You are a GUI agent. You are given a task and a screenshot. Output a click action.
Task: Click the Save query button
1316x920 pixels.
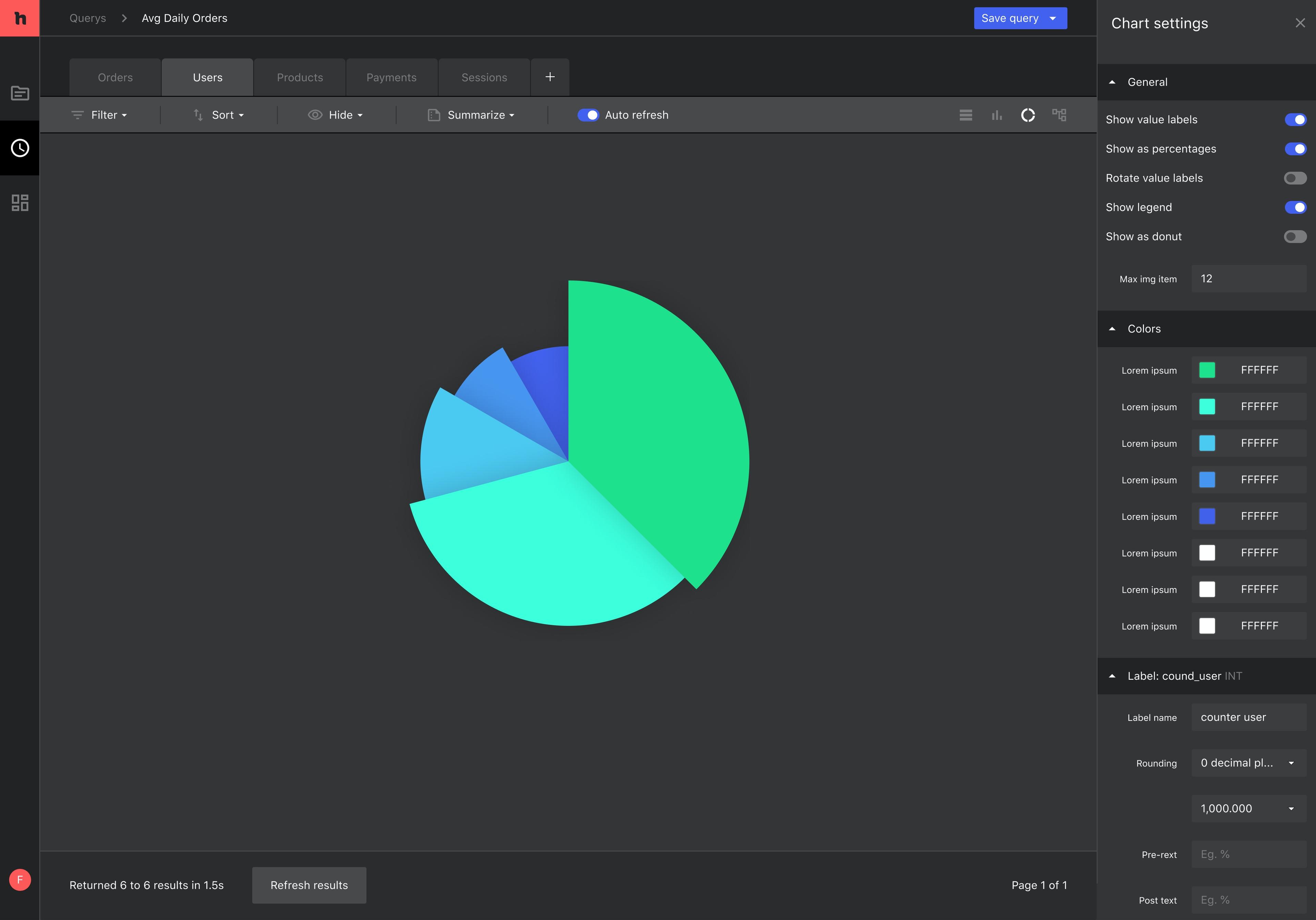(1009, 19)
